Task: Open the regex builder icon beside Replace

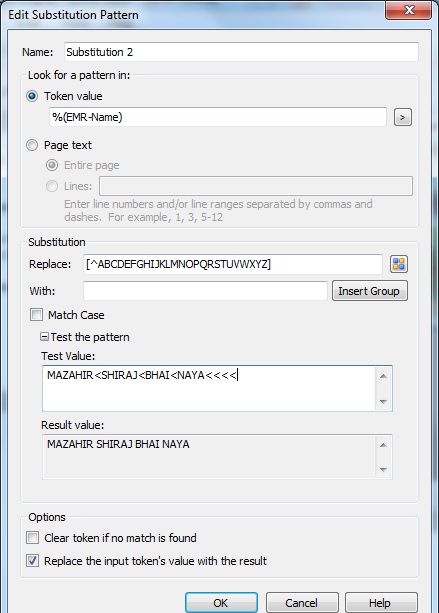Action: [399, 264]
